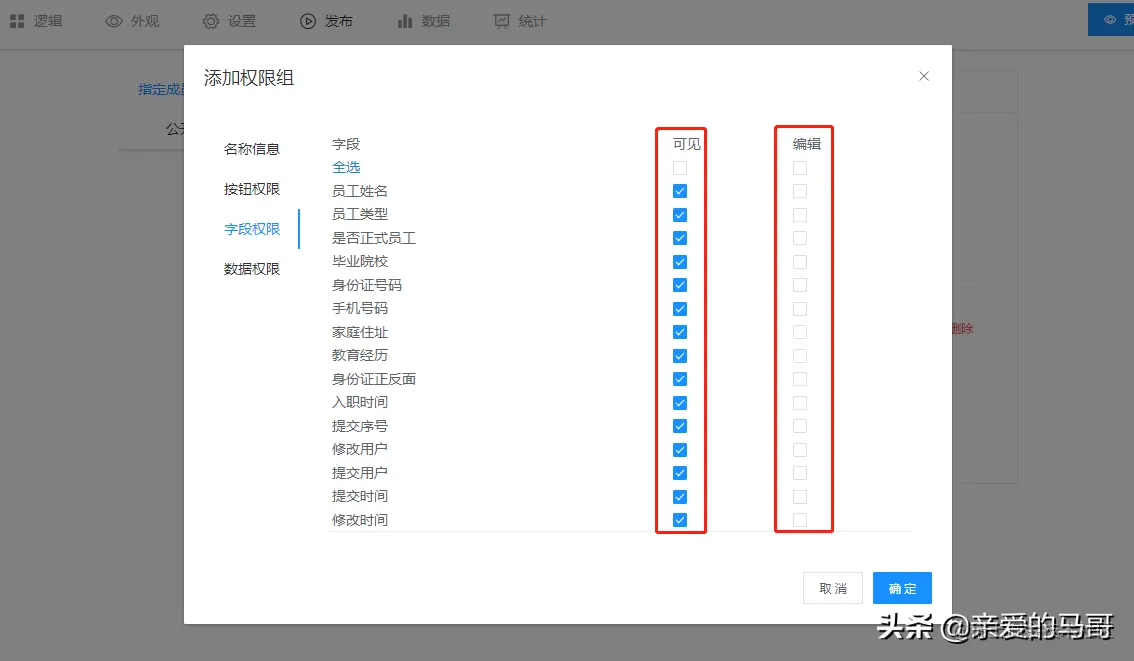Check the 编辑 box for 手机号码
This screenshot has height=661, width=1134.
tap(800, 308)
